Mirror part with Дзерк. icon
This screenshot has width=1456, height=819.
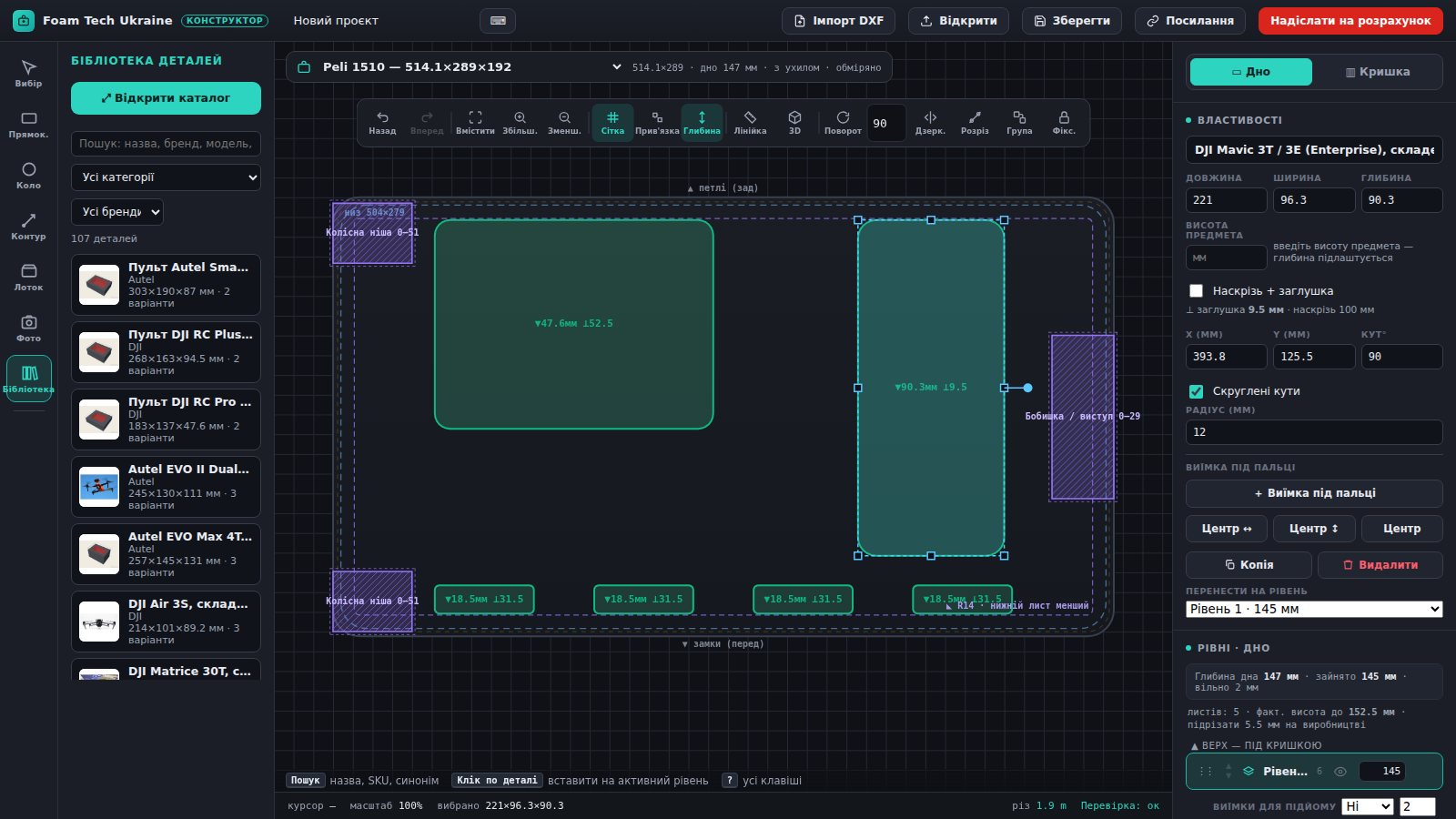tap(930, 123)
